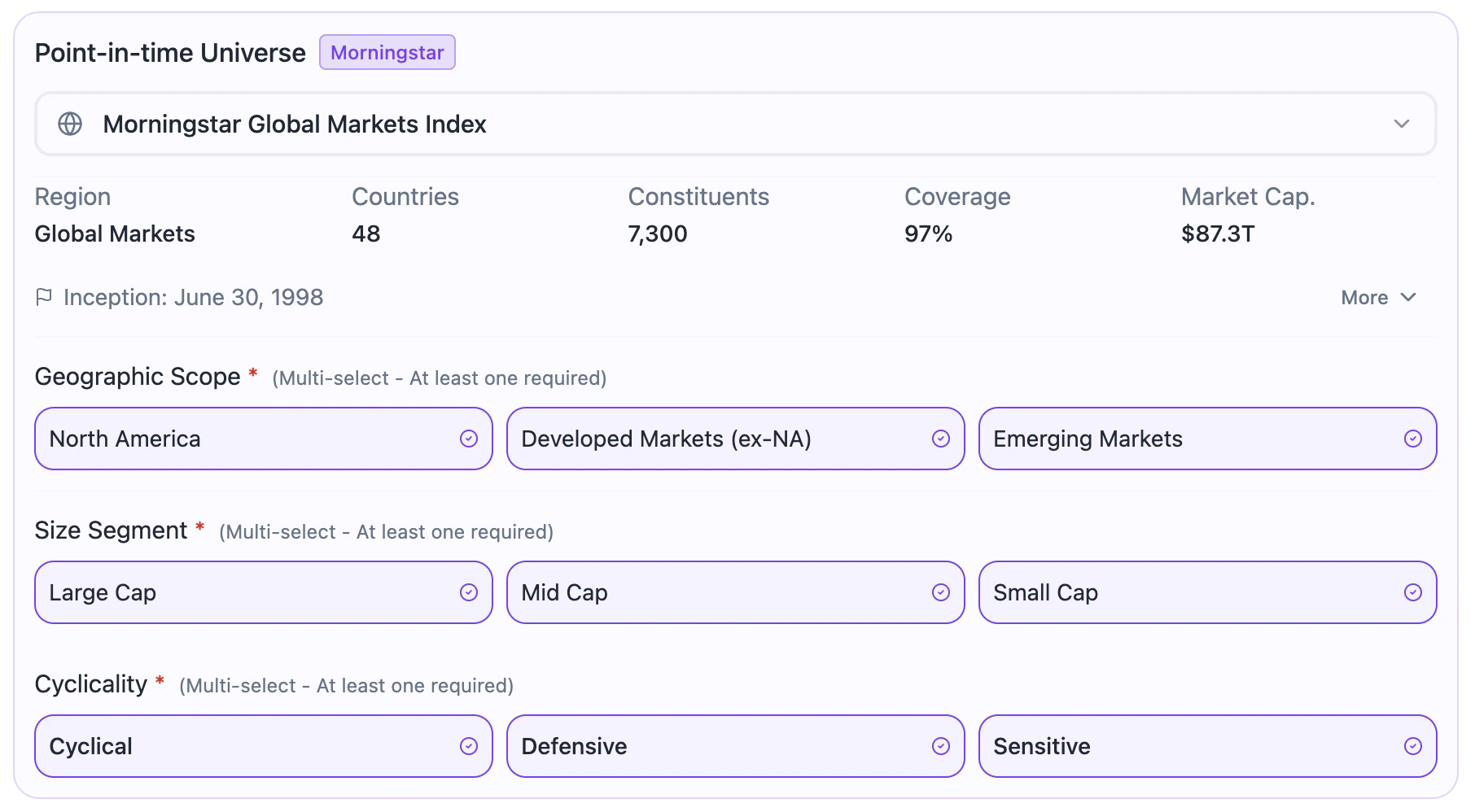This screenshot has height=812, width=1475.
Task: Click the check icon on Small Cap
Action: coord(1413,592)
